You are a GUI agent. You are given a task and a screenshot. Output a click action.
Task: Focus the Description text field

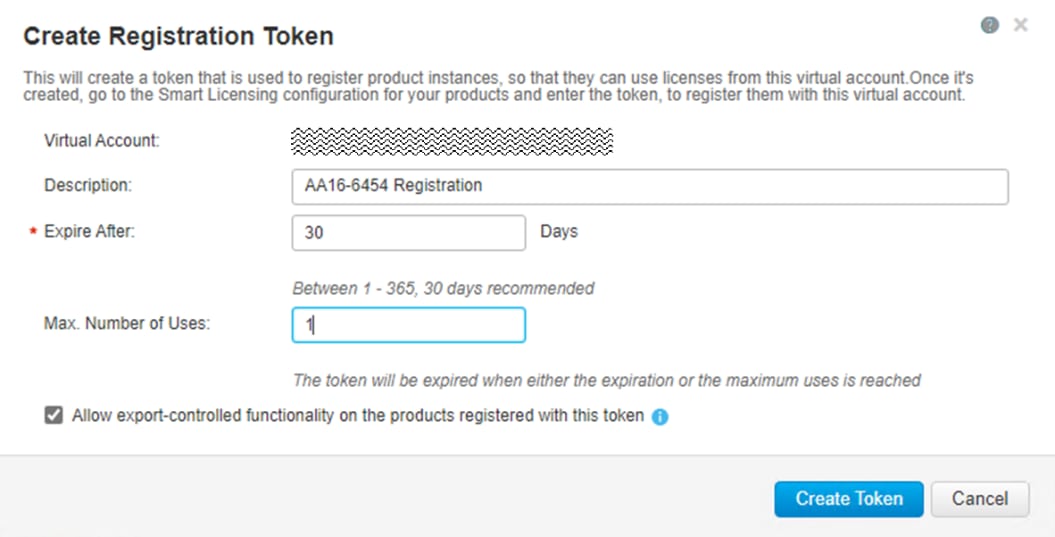pyautogui.click(x=649, y=186)
